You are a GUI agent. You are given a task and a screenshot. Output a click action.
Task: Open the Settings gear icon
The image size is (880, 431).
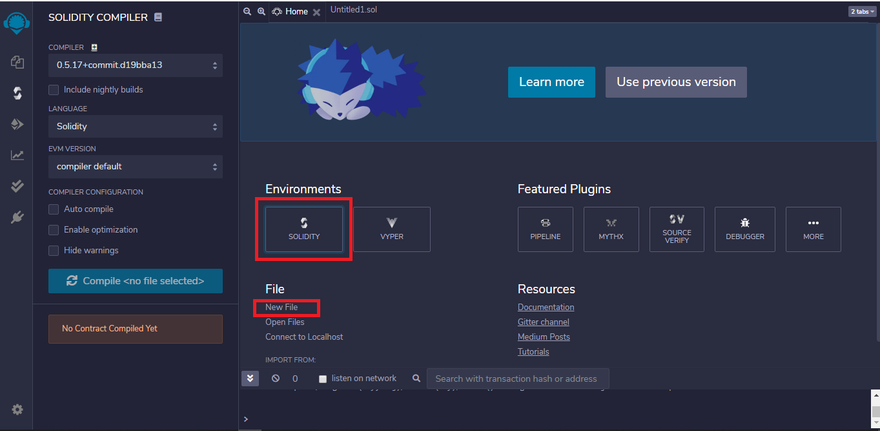[17, 410]
